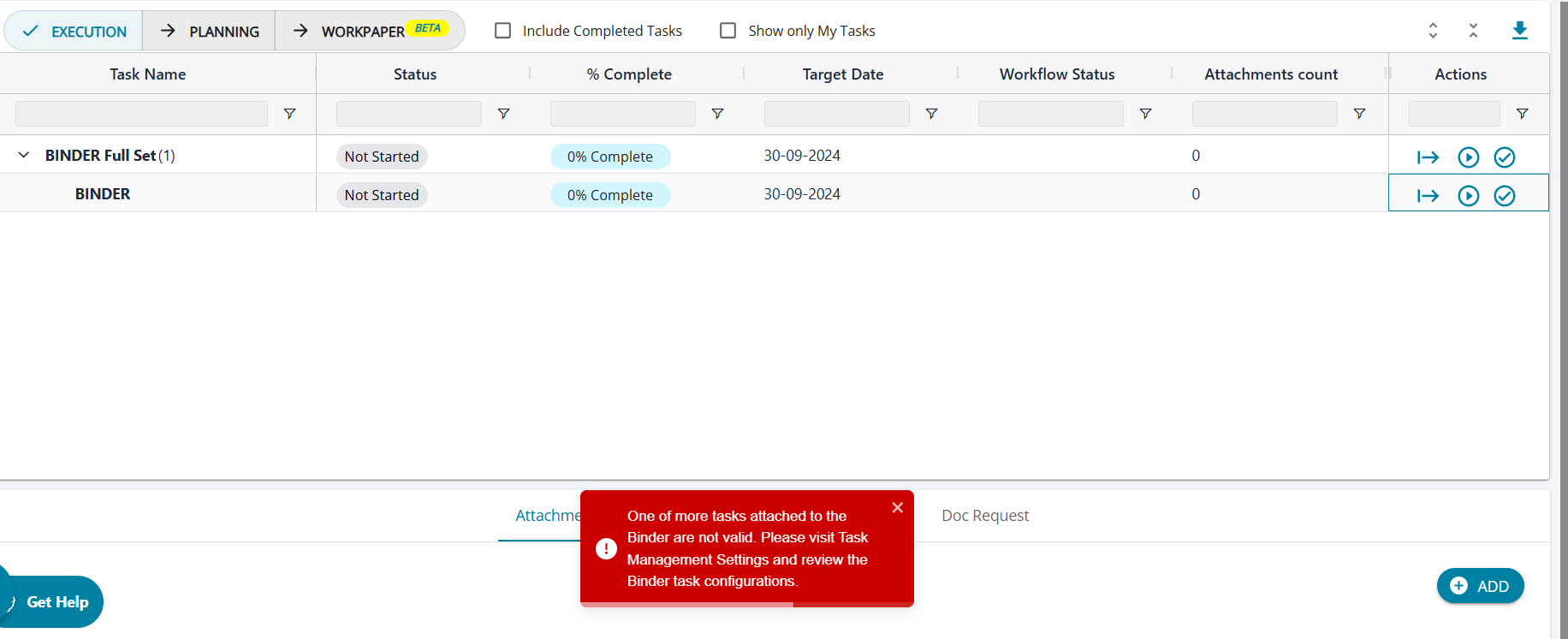The height and width of the screenshot is (639, 1568).
Task: Switch to the PLANNING tab
Action: tap(210, 32)
